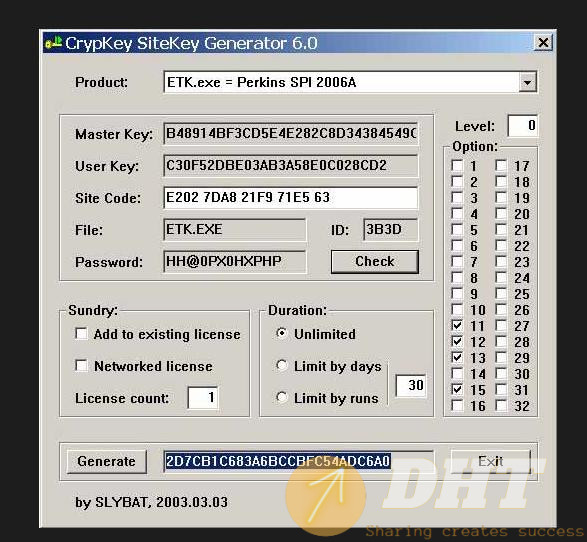
Task: Select Limit by days radio button
Action: click(x=282, y=365)
